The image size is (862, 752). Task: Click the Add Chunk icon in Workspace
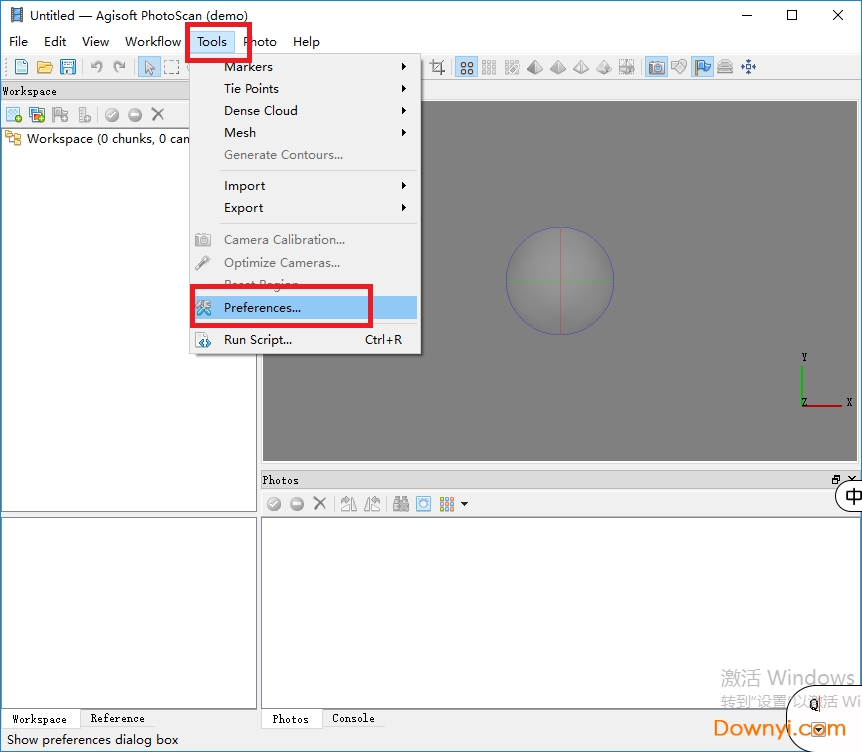click(14, 115)
